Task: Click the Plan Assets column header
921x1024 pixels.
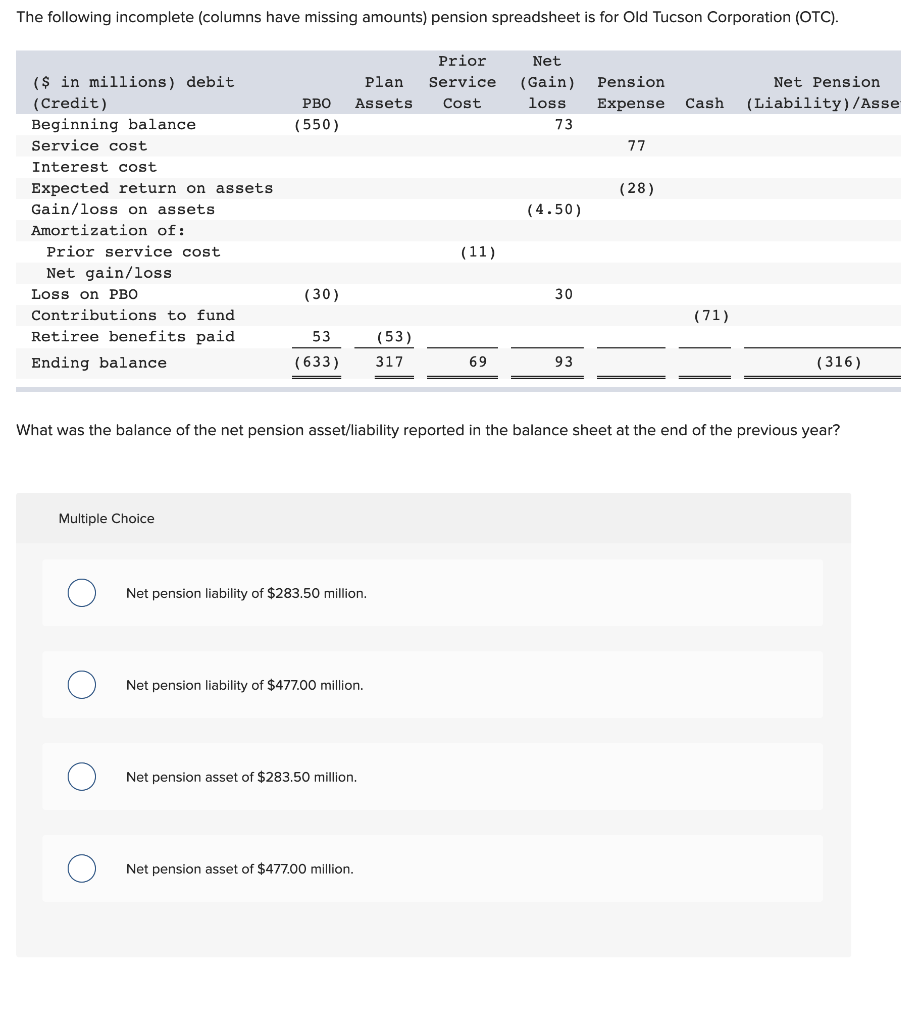Action: [384, 92]
